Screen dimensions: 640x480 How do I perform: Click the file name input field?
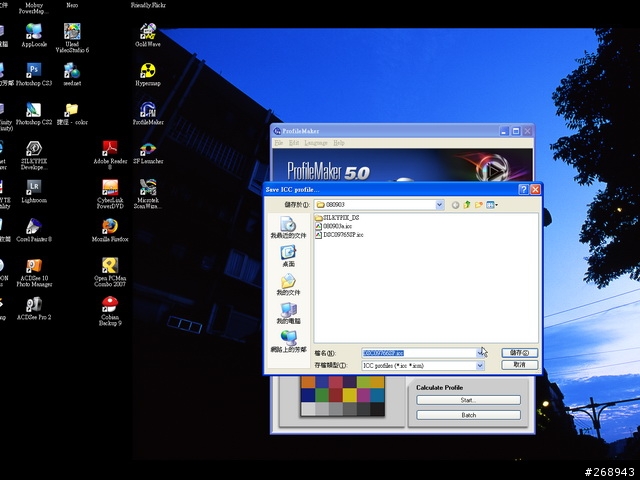click(419, 353)
